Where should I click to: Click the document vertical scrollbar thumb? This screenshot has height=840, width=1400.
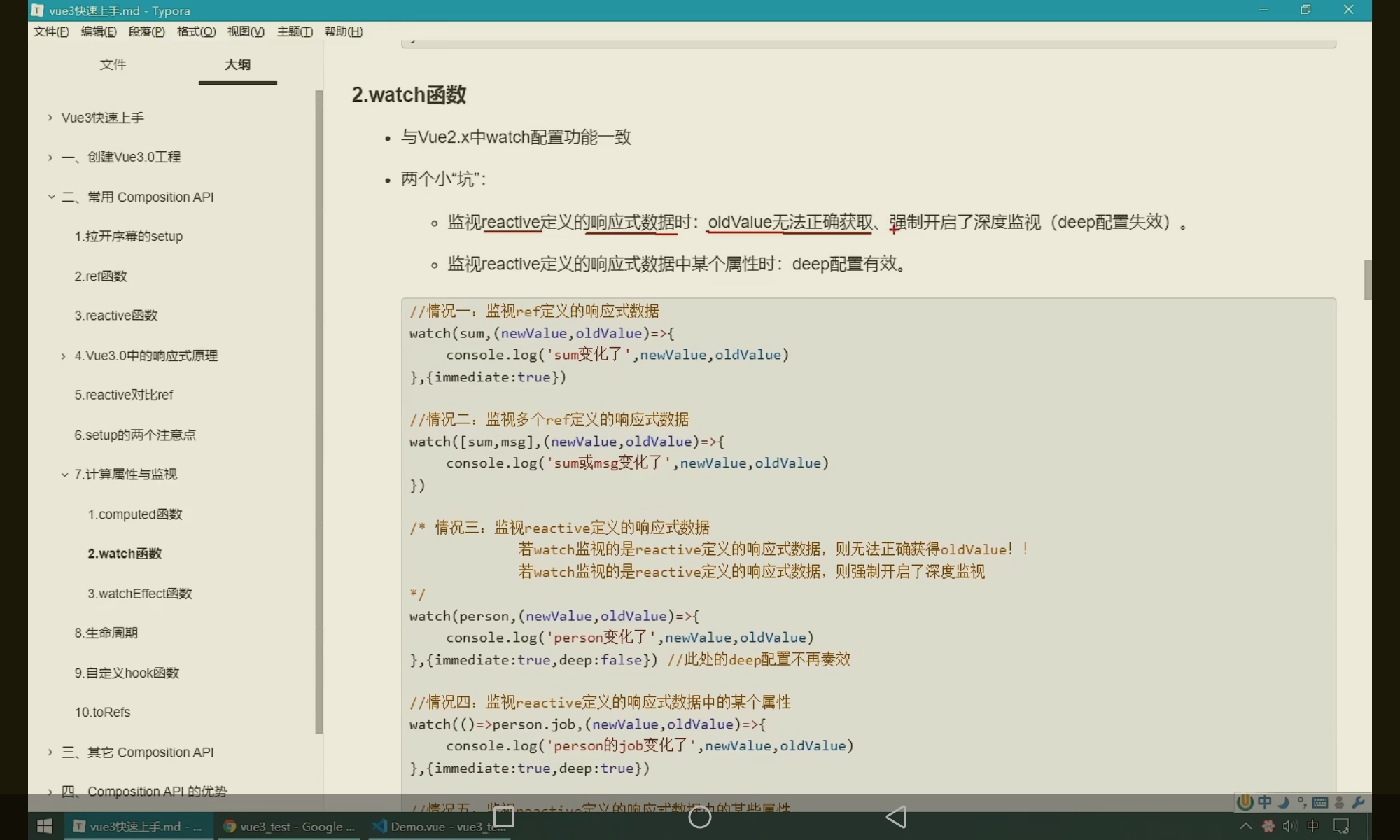coord(1367,280)
